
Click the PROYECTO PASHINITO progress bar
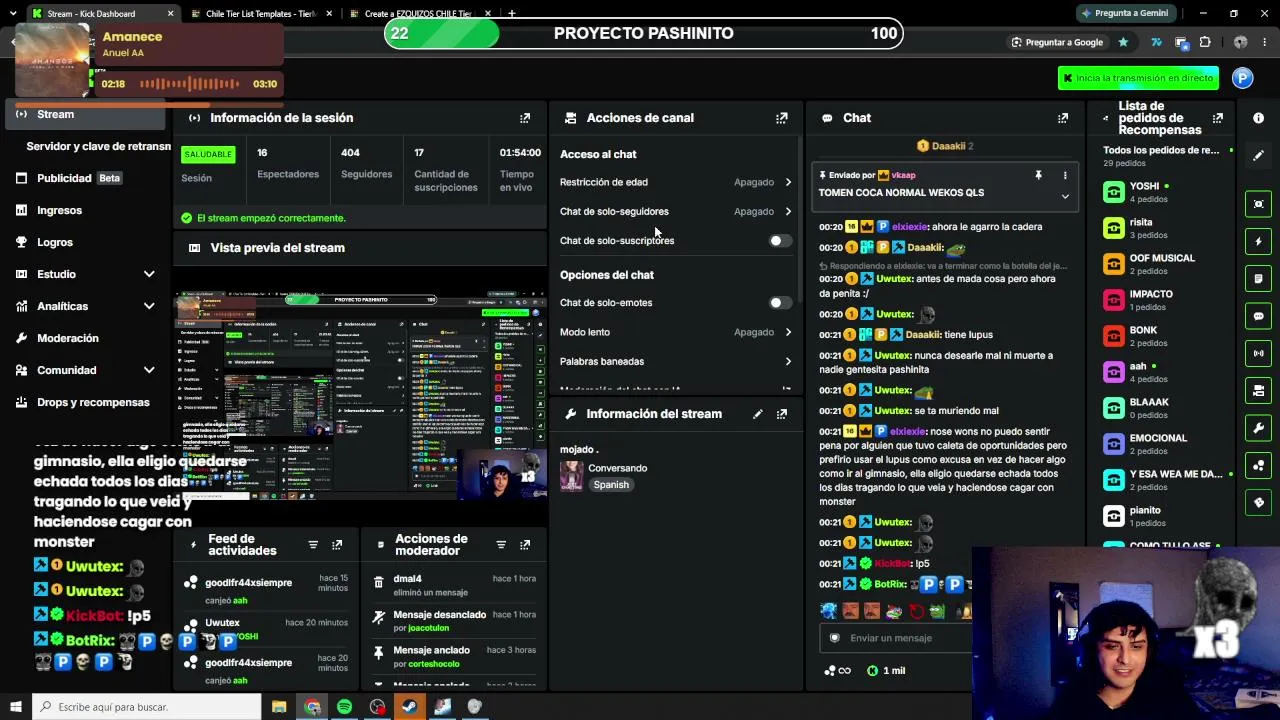coord(643,33)
